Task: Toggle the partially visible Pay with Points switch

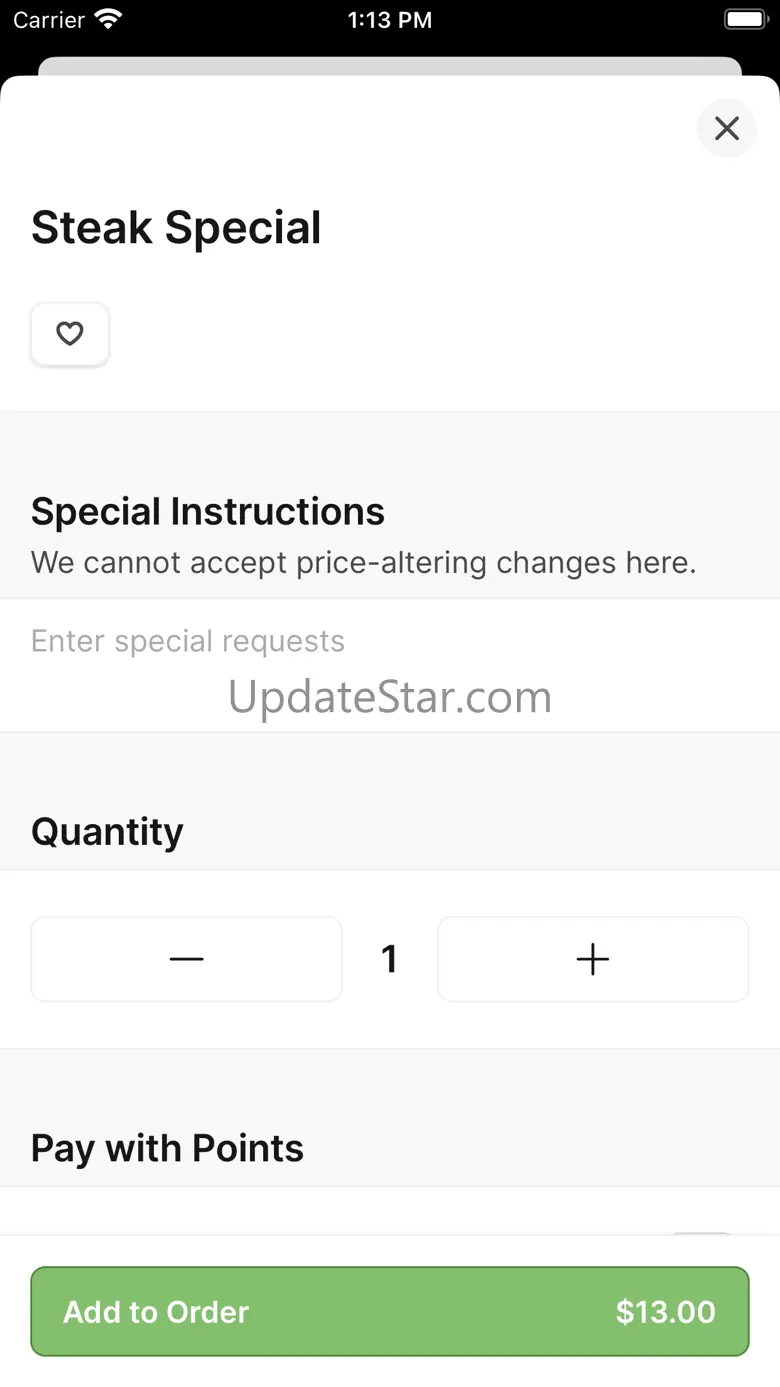Action: coord(702,1235)
